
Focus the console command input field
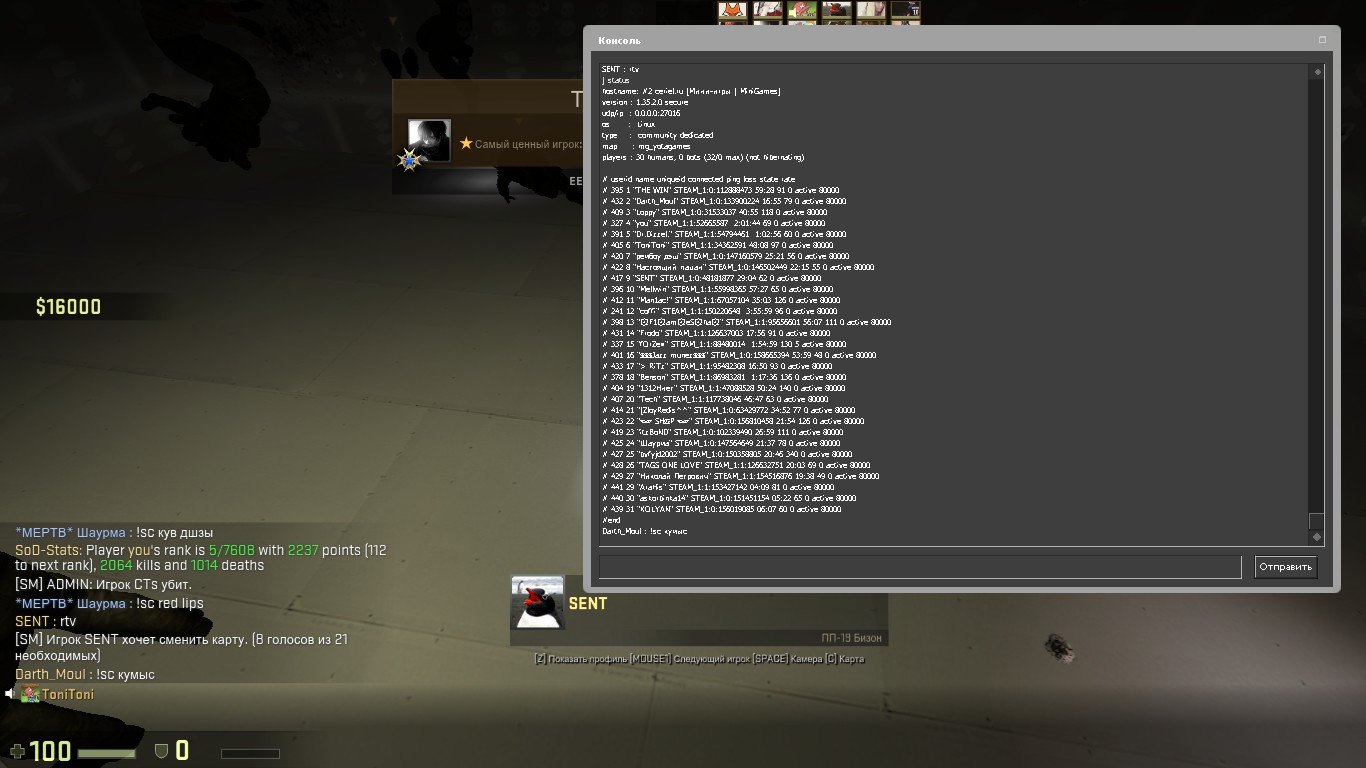(919, 567)
